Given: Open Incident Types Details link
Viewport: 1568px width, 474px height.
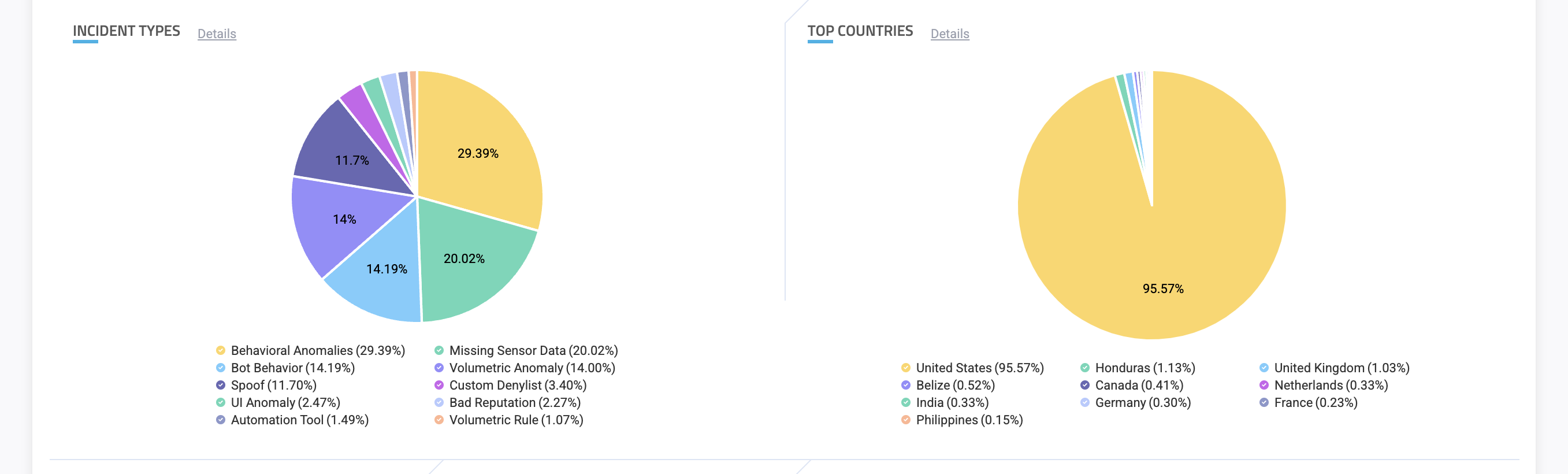Looking at the screenshot, I should point(217,34).
